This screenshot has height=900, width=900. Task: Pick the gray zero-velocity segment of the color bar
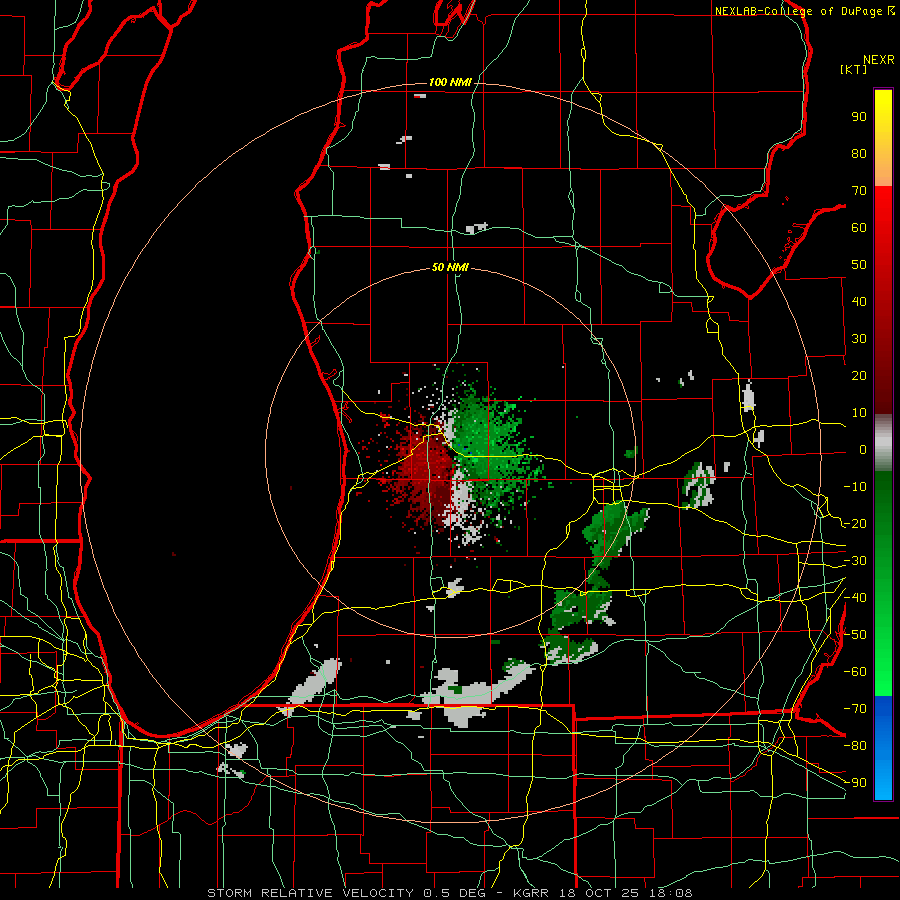(883, 443)
